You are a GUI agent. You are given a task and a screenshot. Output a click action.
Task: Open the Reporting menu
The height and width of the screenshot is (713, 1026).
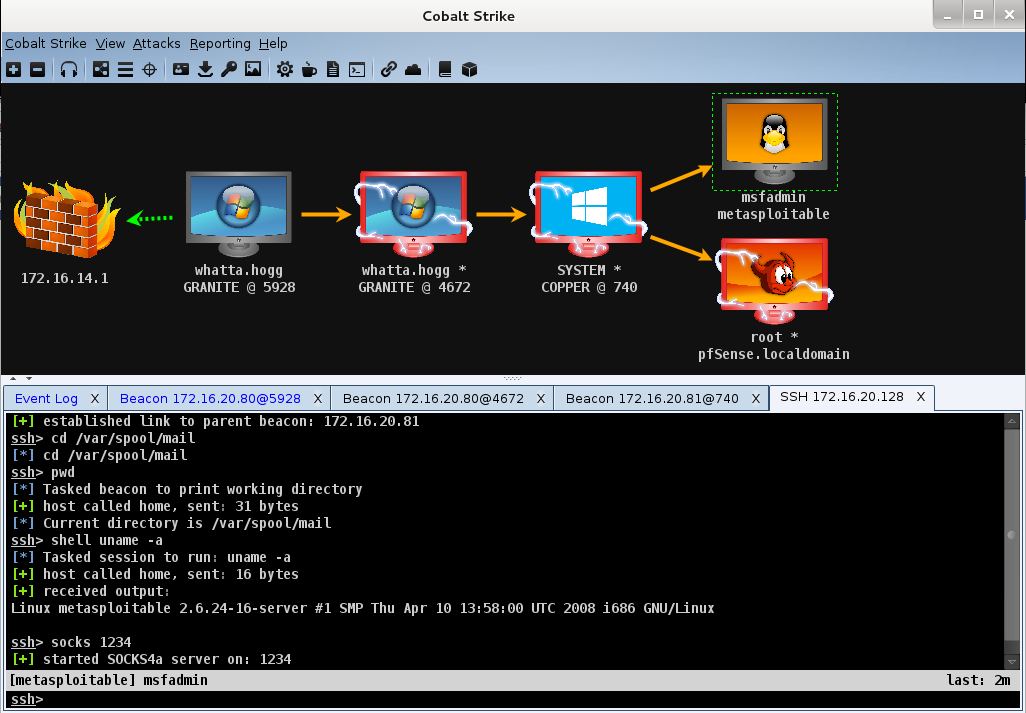click(x=220, y=43)
